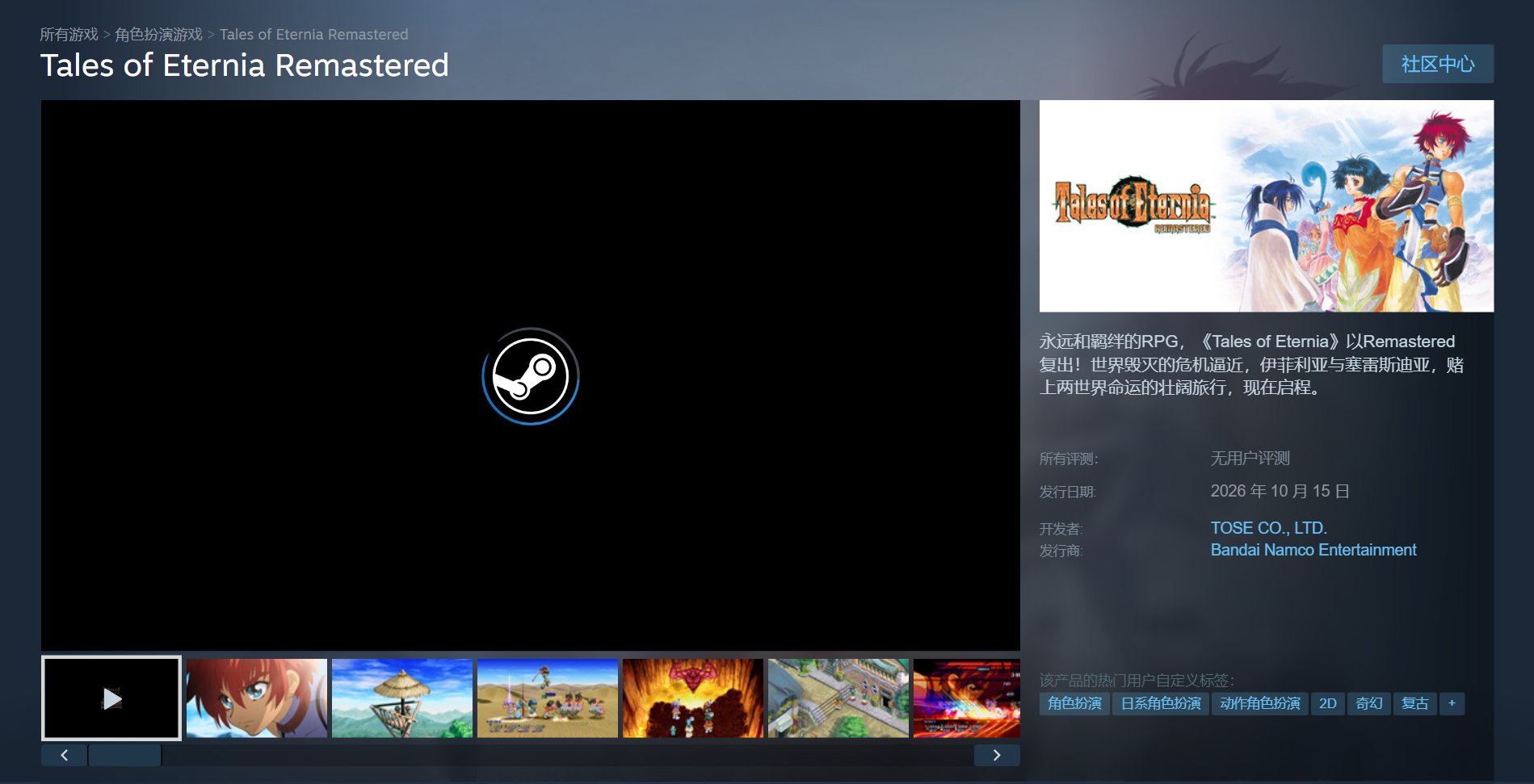Click the game description paragraph starting 永远和羁绊的RPG
This screenshot has height=784, width=1534.
(1251, 364)
